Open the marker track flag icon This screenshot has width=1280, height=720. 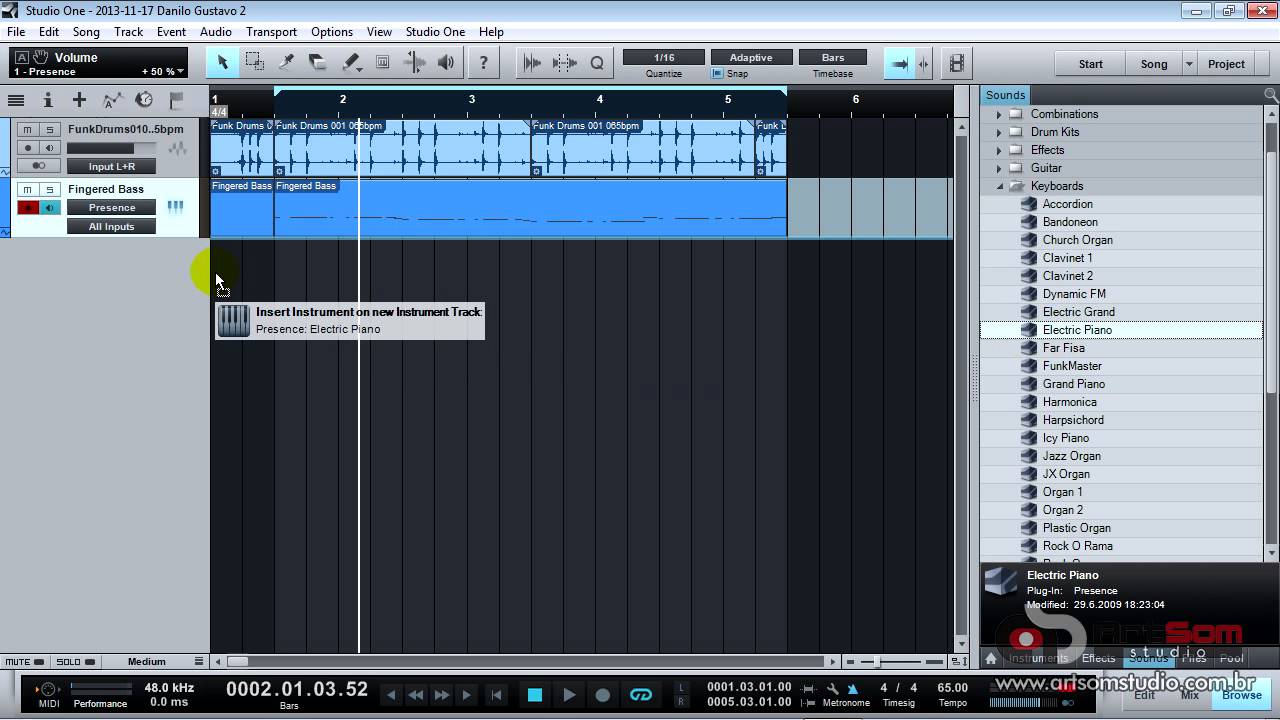point(176,100)
